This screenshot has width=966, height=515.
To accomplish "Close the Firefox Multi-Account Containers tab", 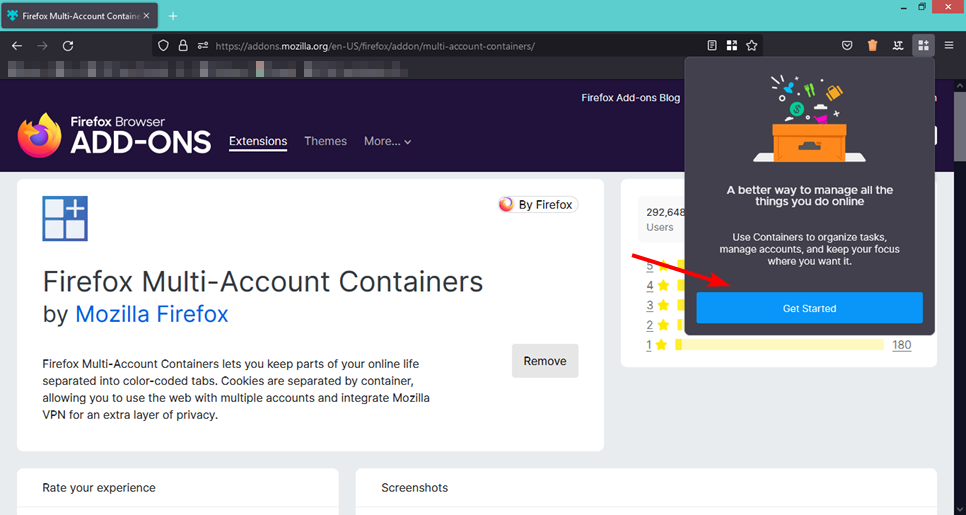I will [x=148, y=16].
